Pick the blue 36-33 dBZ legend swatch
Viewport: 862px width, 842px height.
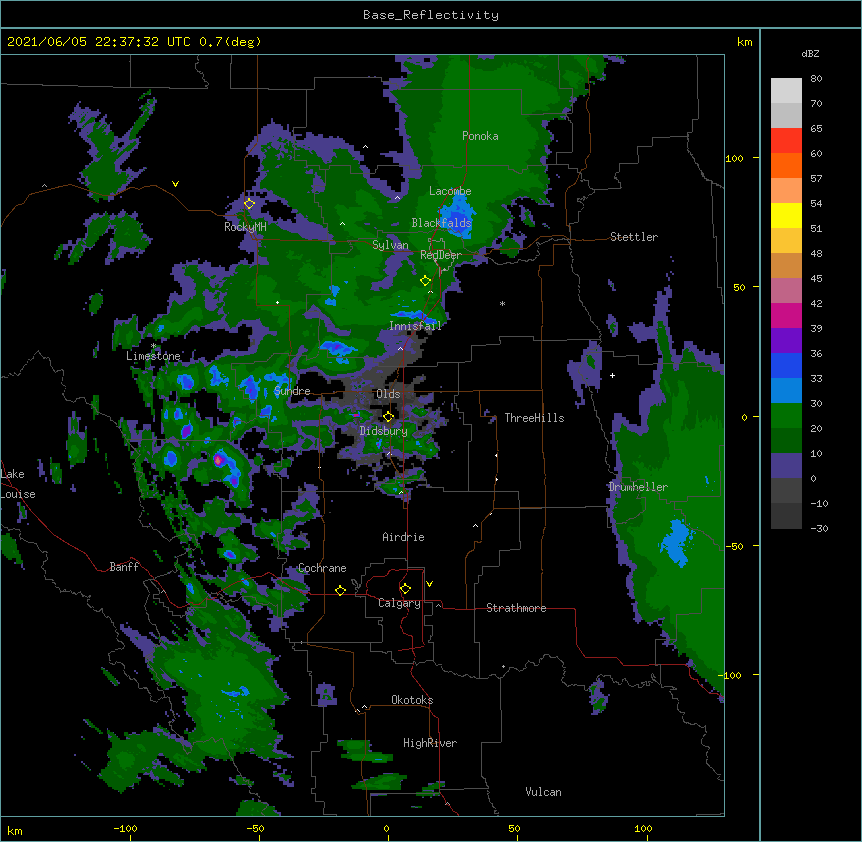tap(786, 365)
